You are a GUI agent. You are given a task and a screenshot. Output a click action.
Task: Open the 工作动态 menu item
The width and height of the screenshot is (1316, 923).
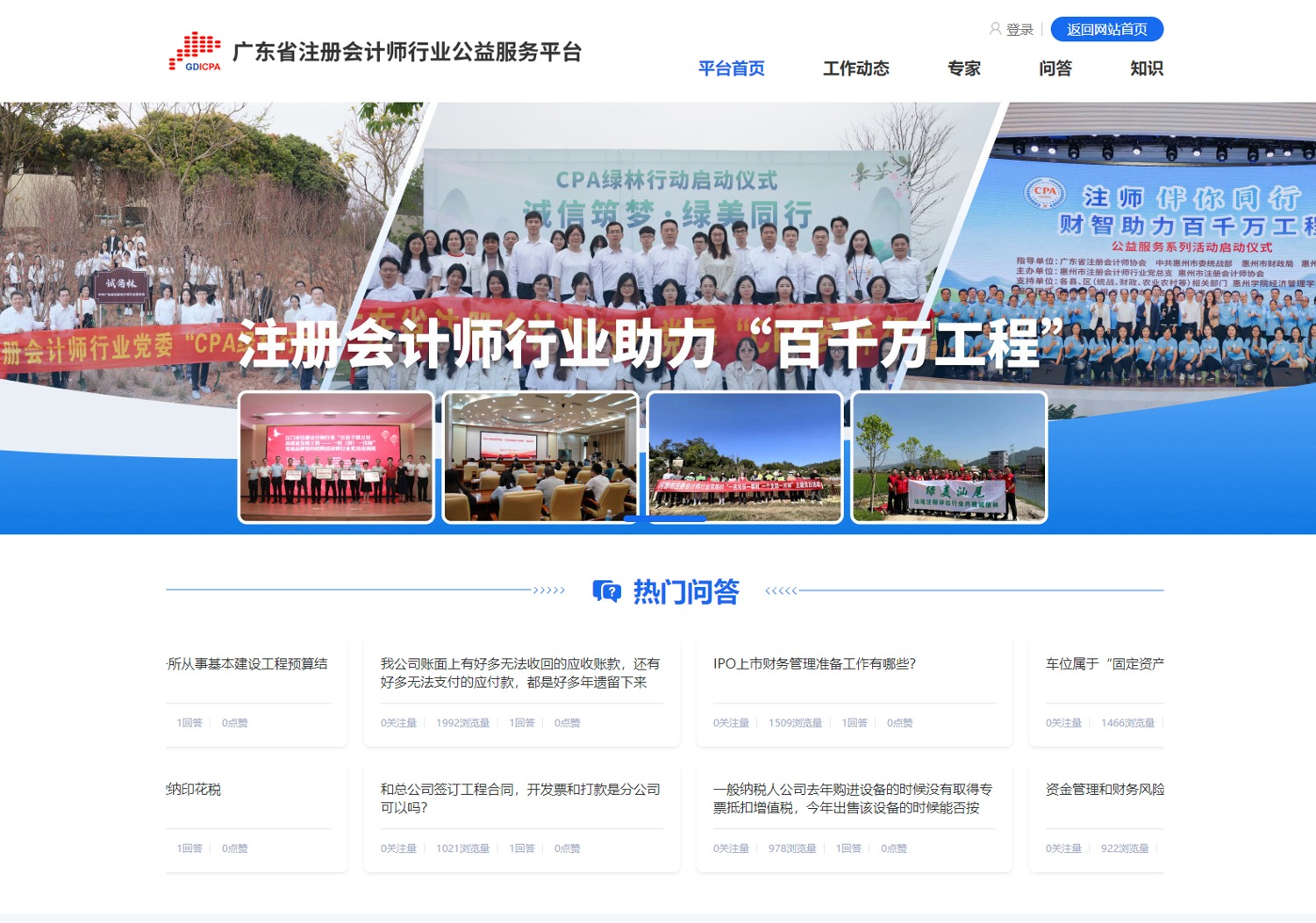[x=855, y=68]
